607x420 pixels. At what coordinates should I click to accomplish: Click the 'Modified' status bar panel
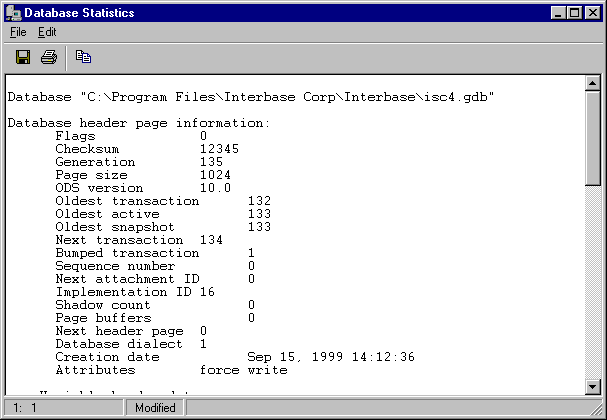pos(155,408)
